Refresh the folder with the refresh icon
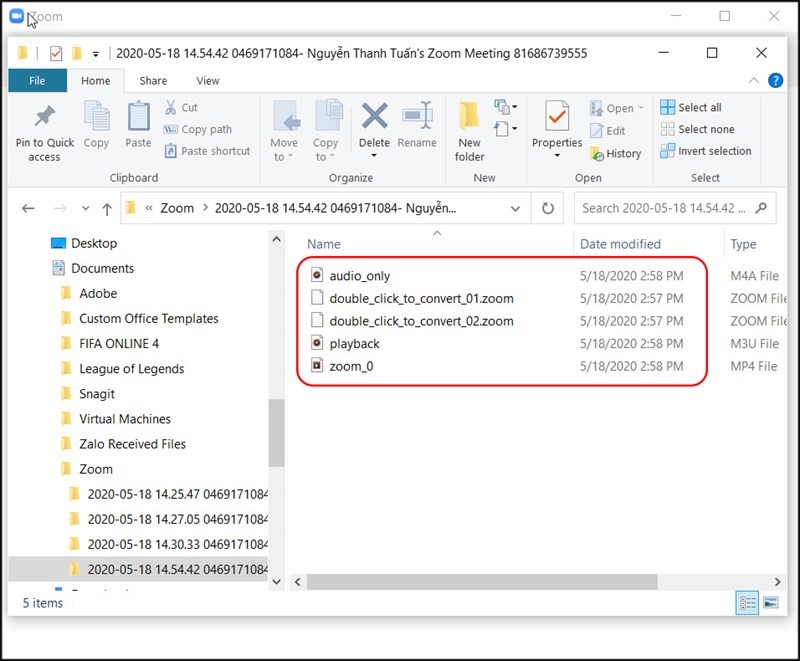This screenshot has height=661, width=800. pyautogui.click(x=548, y=208)
